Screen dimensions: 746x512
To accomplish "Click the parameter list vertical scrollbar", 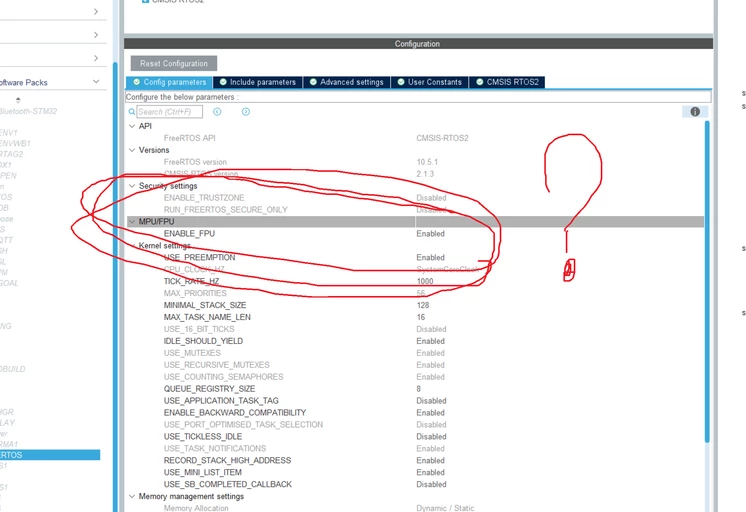I will click(707, 281).
